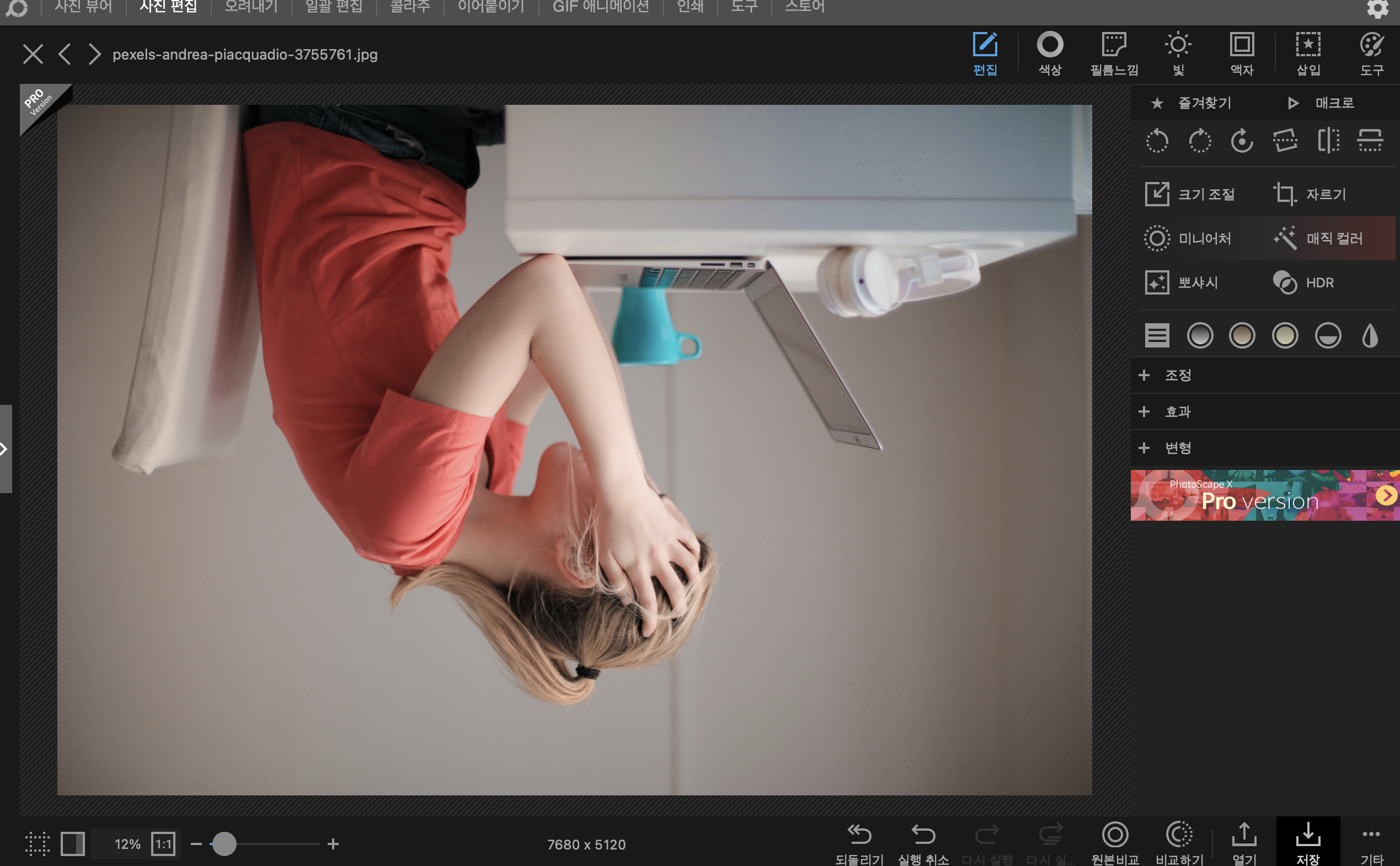Screen dimensions: 1400x866
Task: Open the 색상 color panel tab
Action: point(1050,54)
